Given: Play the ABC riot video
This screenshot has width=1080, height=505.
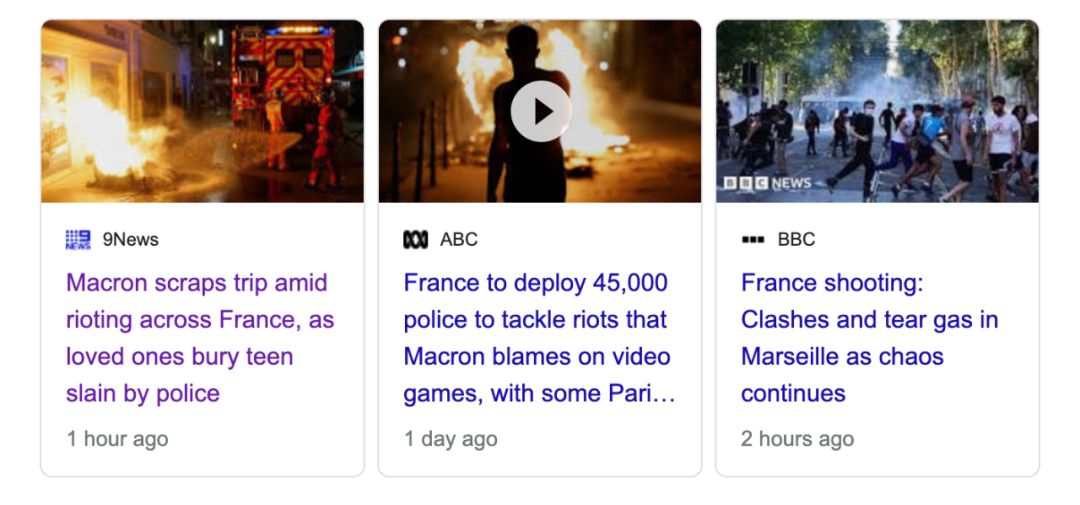Looking at the screenshot, I should [x=541, y=112].
